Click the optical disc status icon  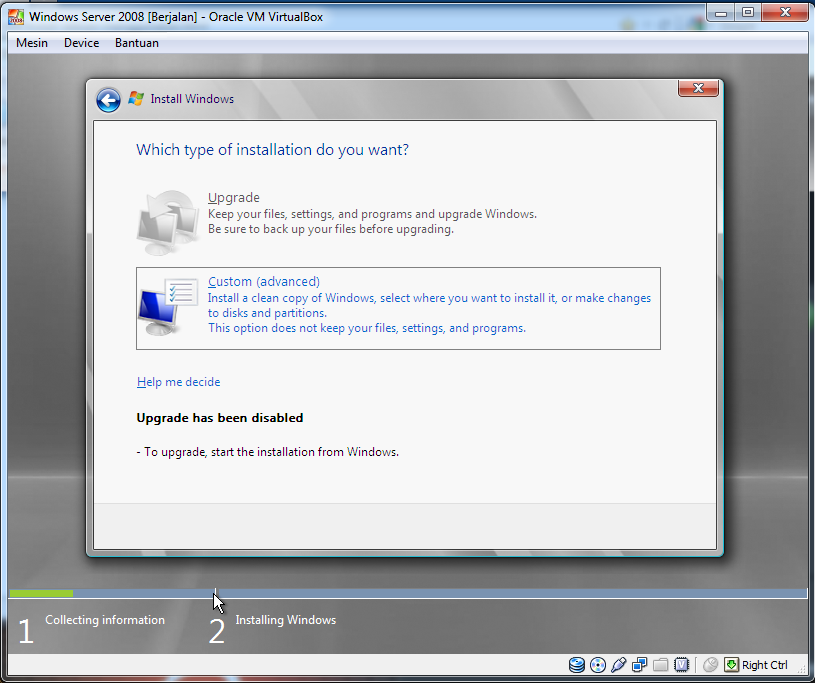[x=598, y=665]
